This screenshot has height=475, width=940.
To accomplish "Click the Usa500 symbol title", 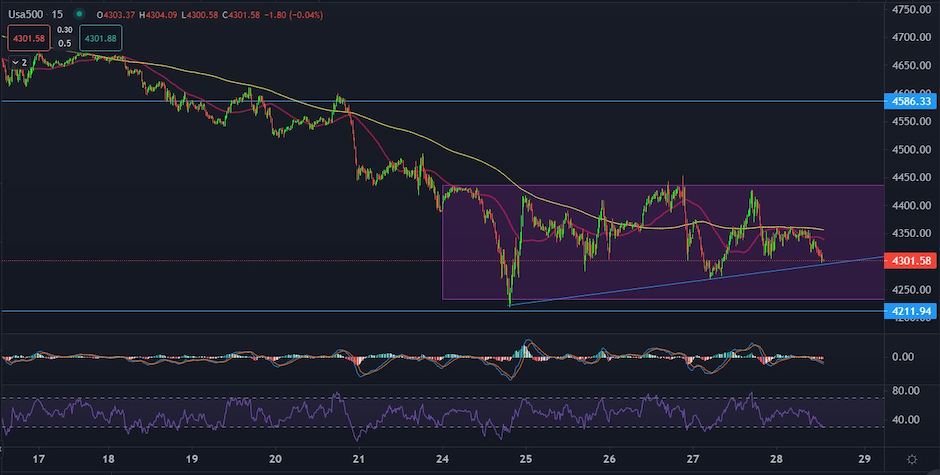I will click(x=25, y=14).
